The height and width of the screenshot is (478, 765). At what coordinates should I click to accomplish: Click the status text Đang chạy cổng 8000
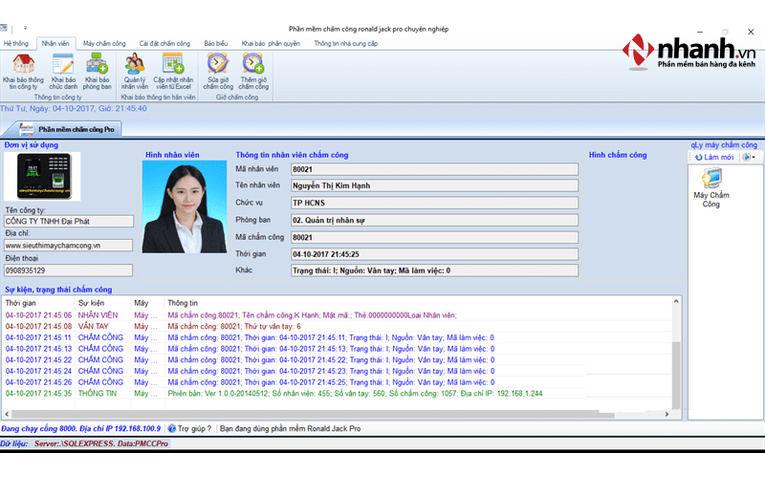(x=81, y=429)
